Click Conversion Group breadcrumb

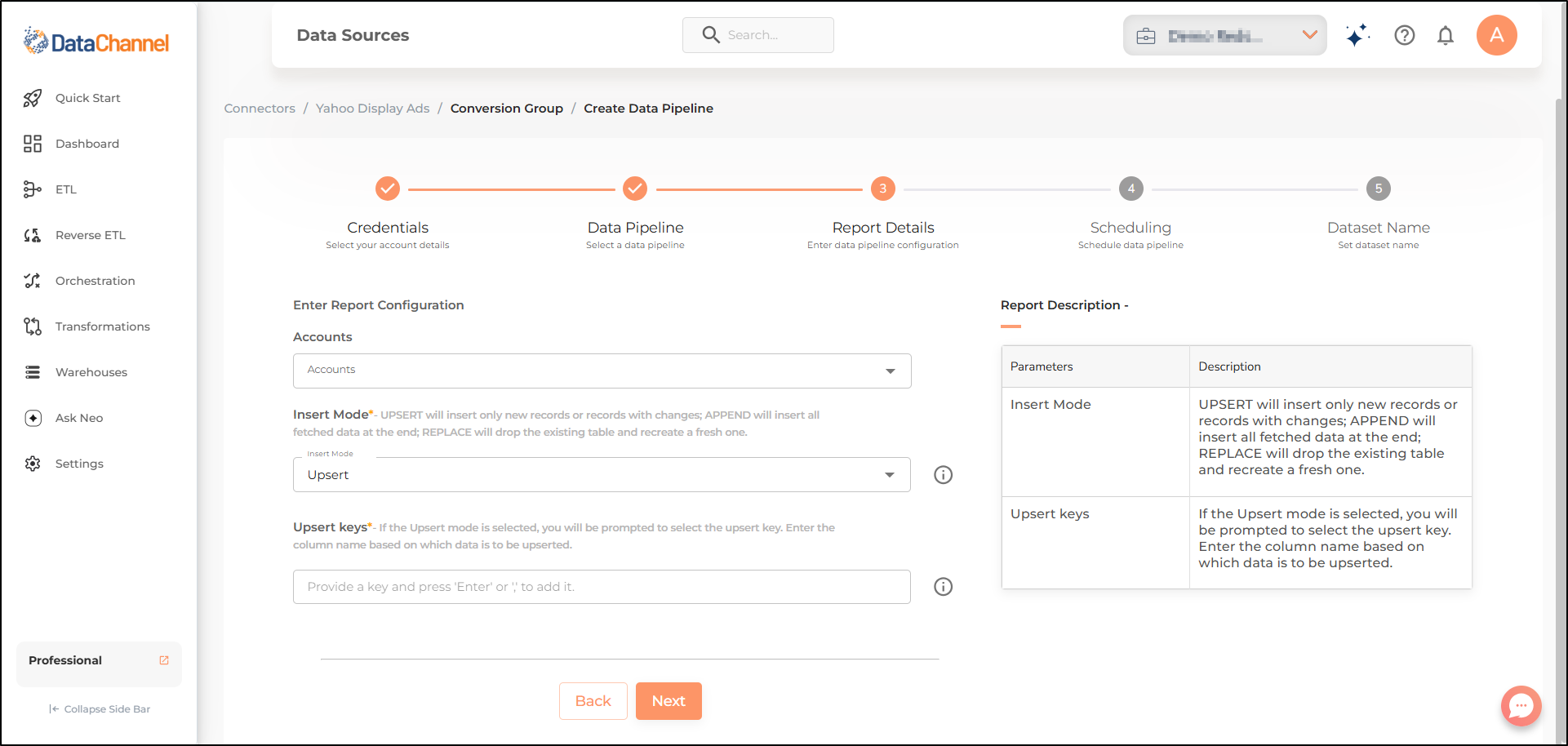click(507, 109)
